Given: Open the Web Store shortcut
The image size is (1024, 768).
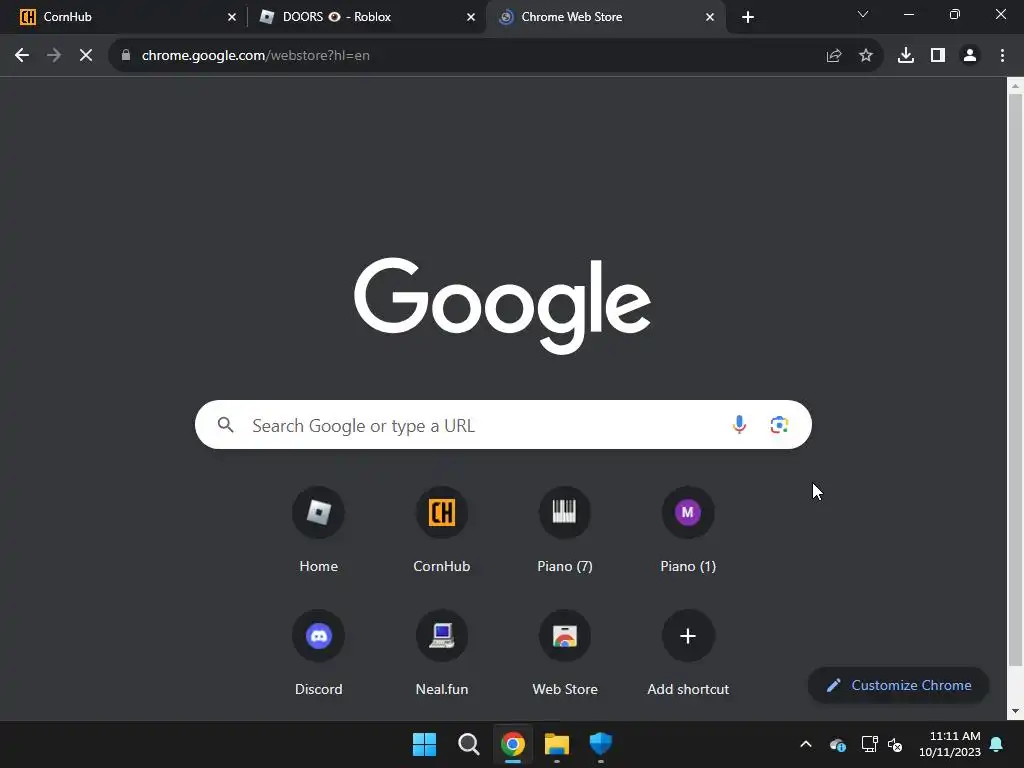Looking at the screenshot, I should click(x=565, y=653).
